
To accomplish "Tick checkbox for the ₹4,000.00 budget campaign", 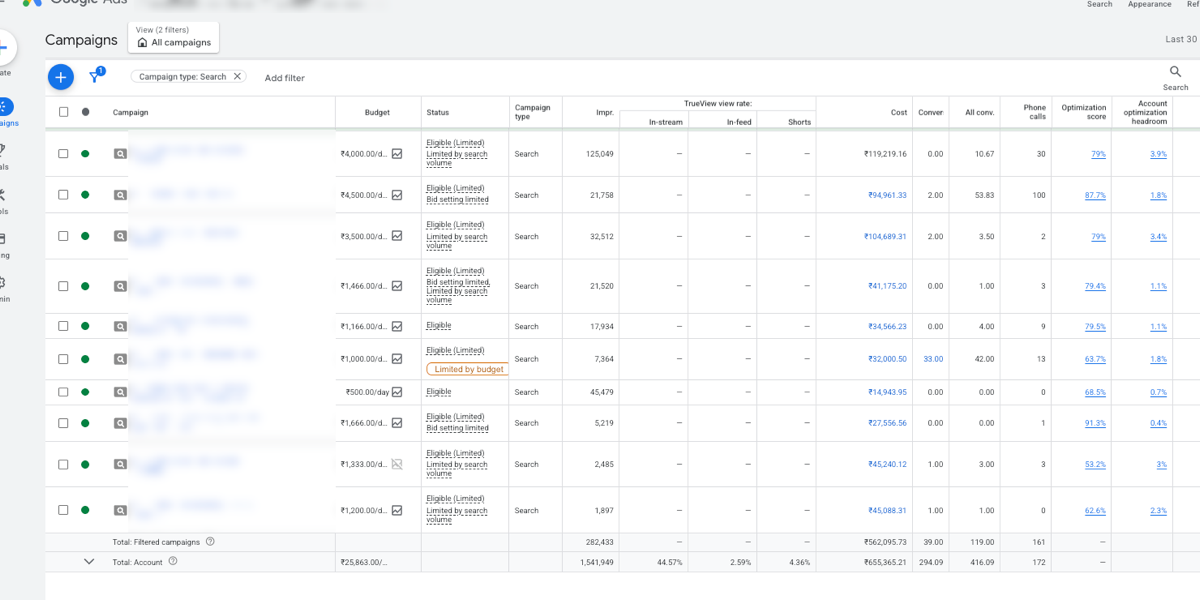I will [63, 154].
